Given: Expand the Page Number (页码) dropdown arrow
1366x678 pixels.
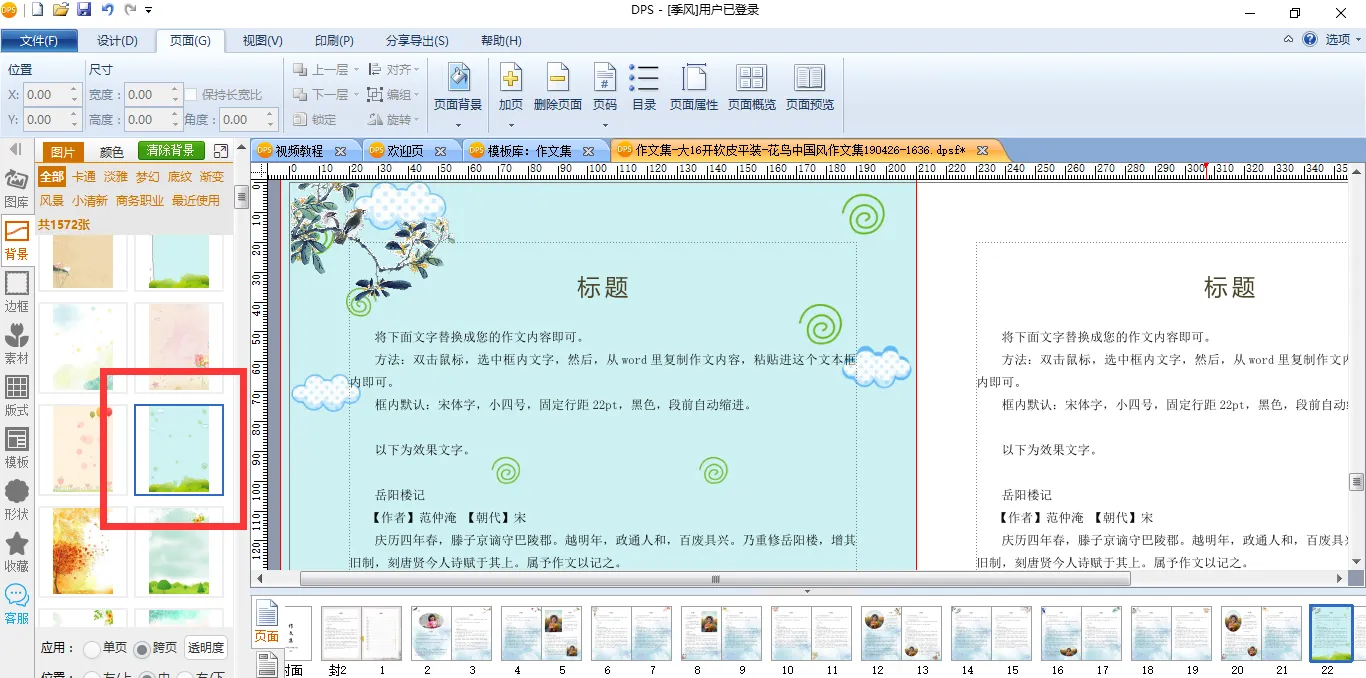Looking at the screenshot, I should pyautogui.click(x=604, y=125).
